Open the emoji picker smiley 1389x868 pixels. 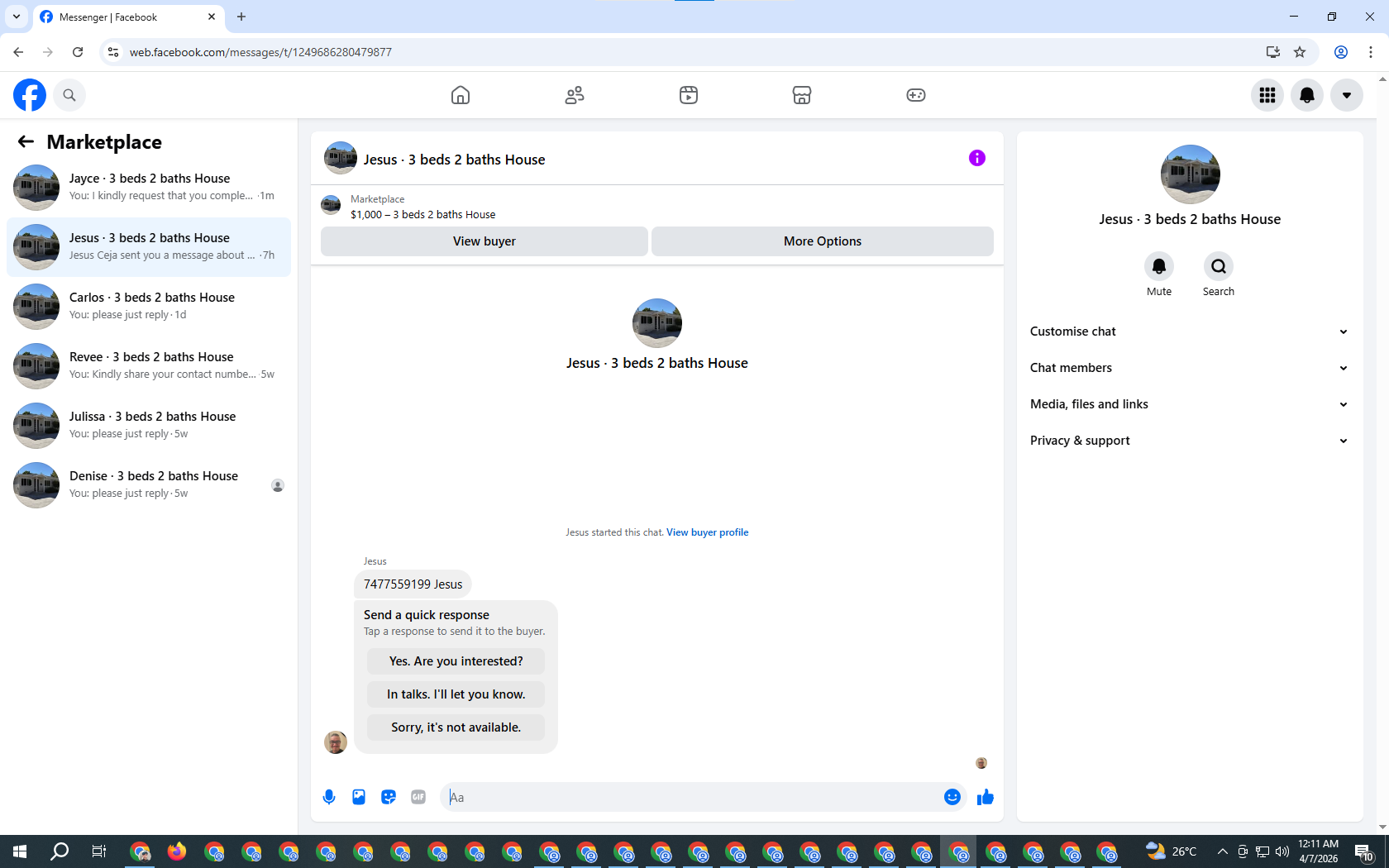pos(952,797)
